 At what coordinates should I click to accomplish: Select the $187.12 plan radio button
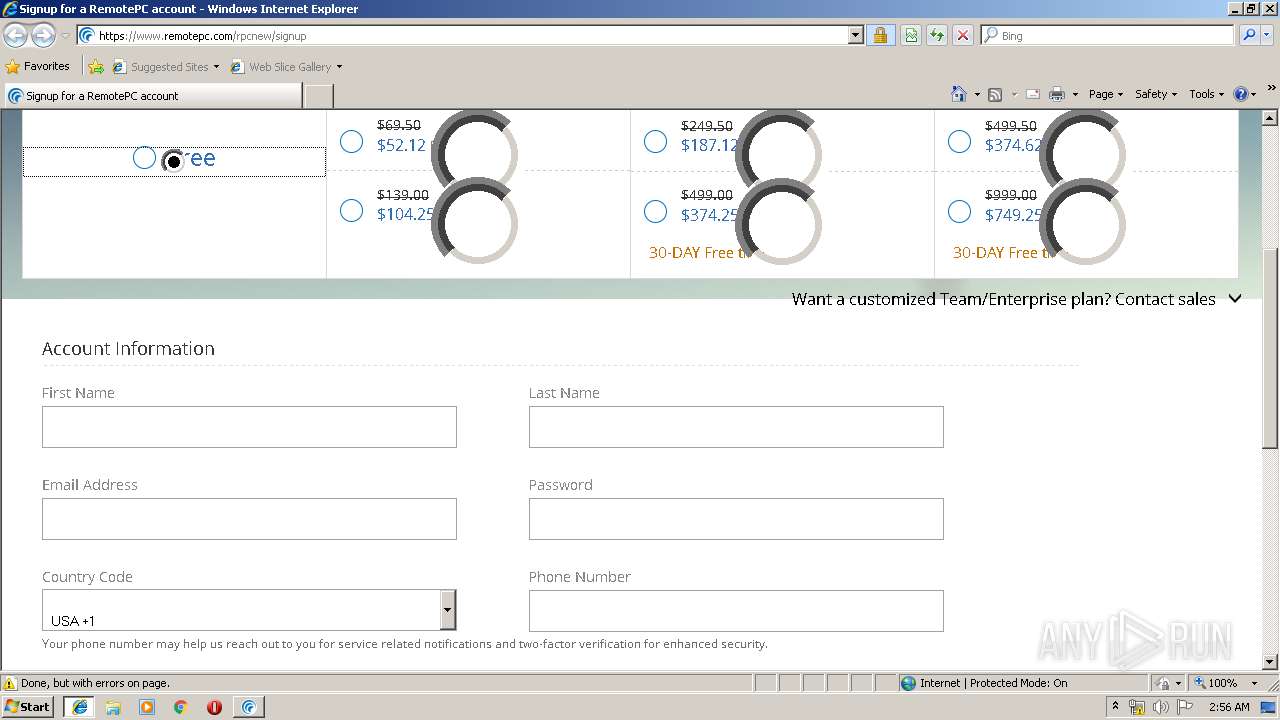(x=655, y=141)
